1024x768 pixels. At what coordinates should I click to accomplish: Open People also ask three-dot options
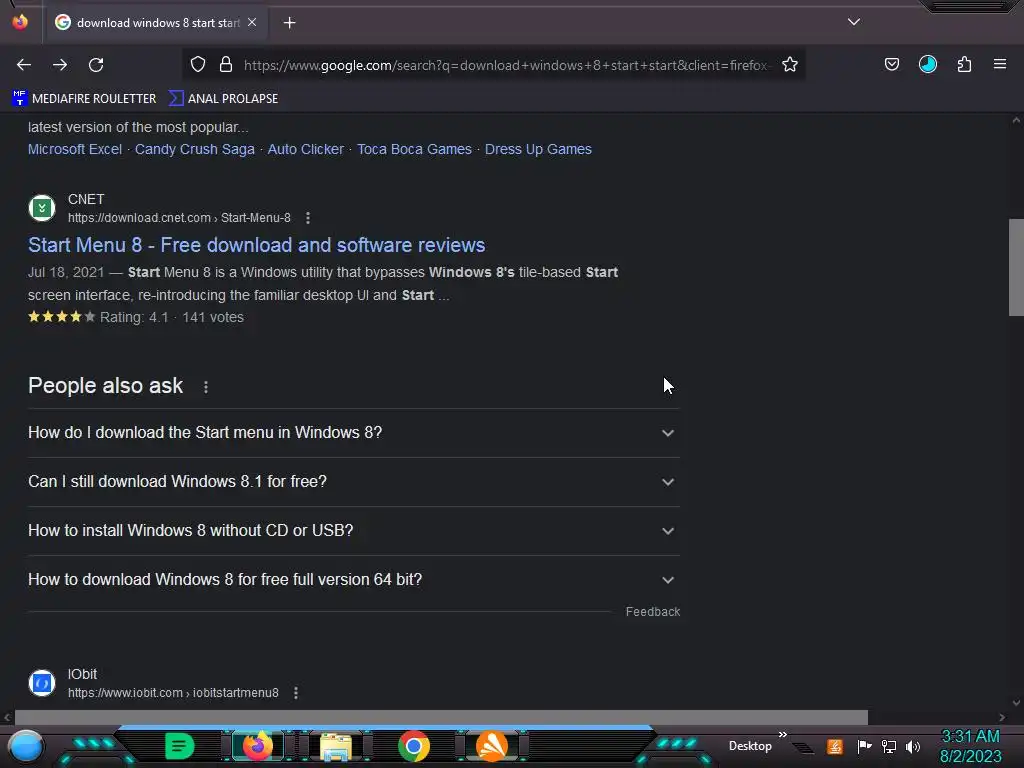click(206, 387)
